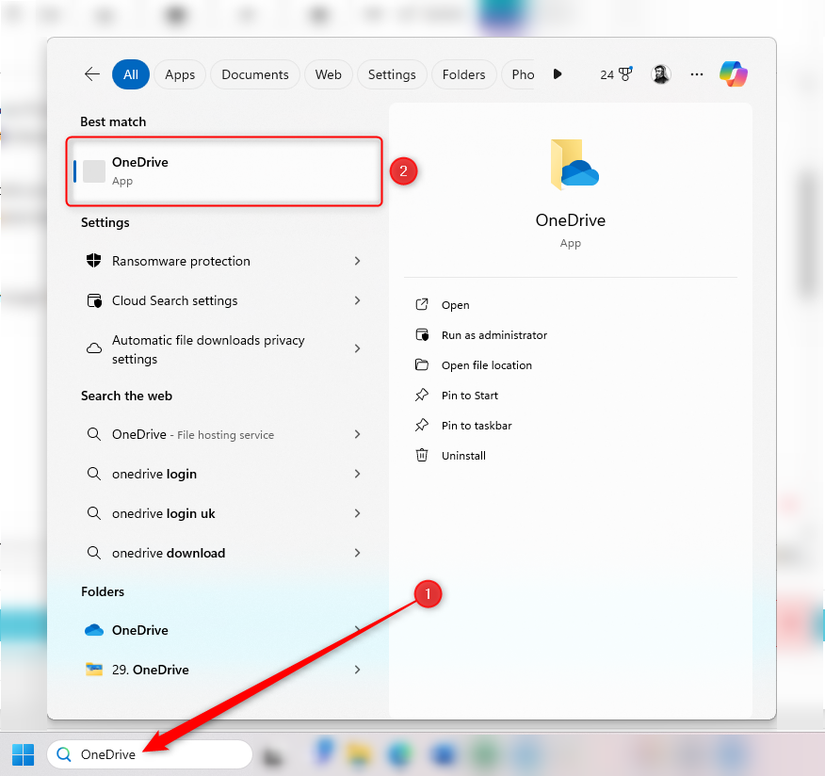Click the back arrow in search window
This screenshot has width=825, height=776.
tap(92, 73)
